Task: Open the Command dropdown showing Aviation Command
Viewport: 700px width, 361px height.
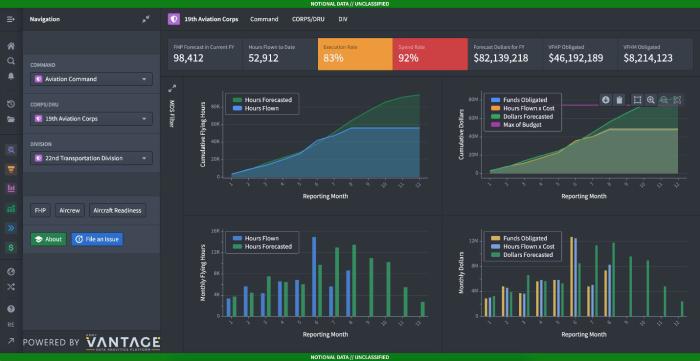Action: [92, 79]
